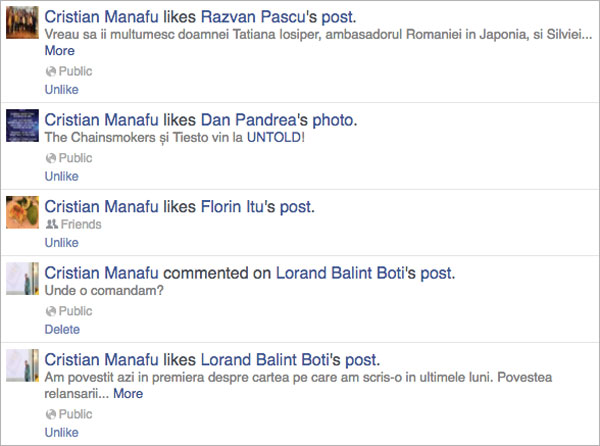Image resolution: width=600 pixels, height=446 pixels.
Task: Unlike Dan Pandrea's photo
Action: 62,176
